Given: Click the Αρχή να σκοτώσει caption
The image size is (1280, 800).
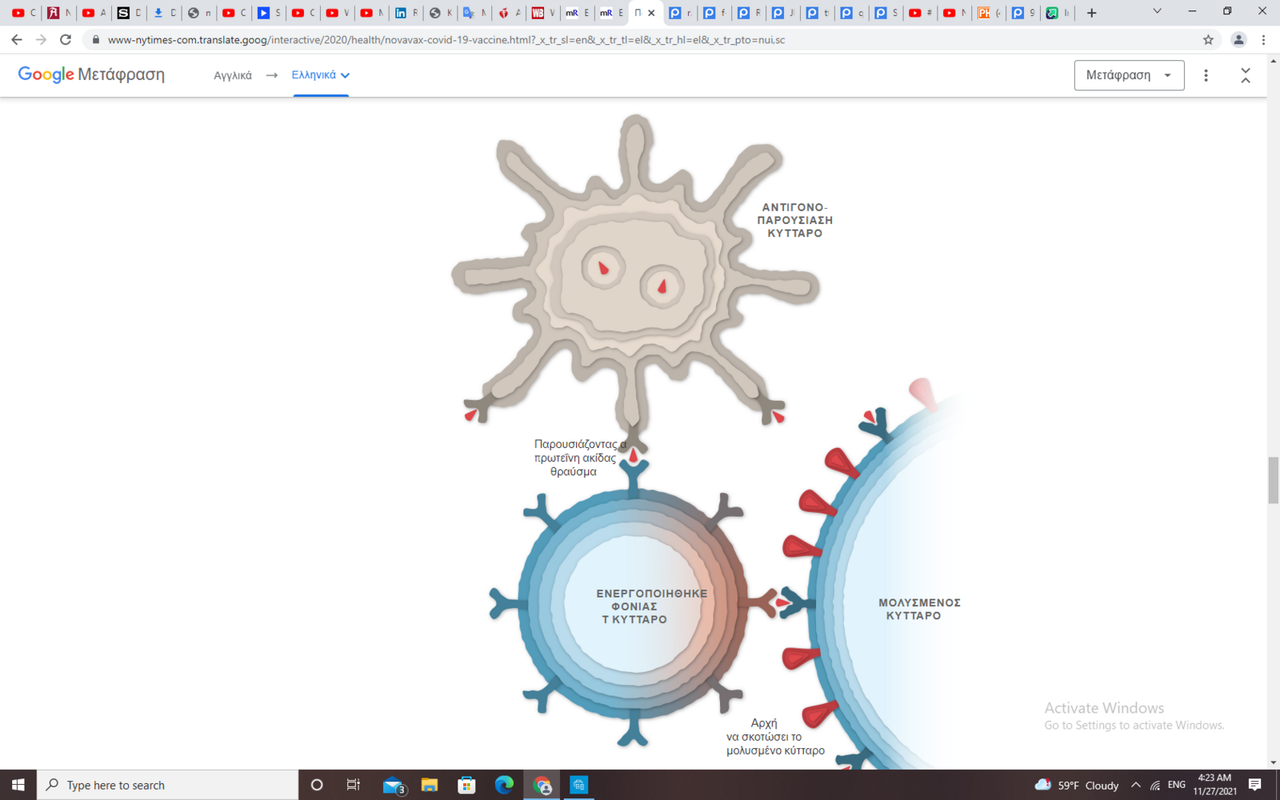Looking at the screenshot, I should (x=775, y=736).
